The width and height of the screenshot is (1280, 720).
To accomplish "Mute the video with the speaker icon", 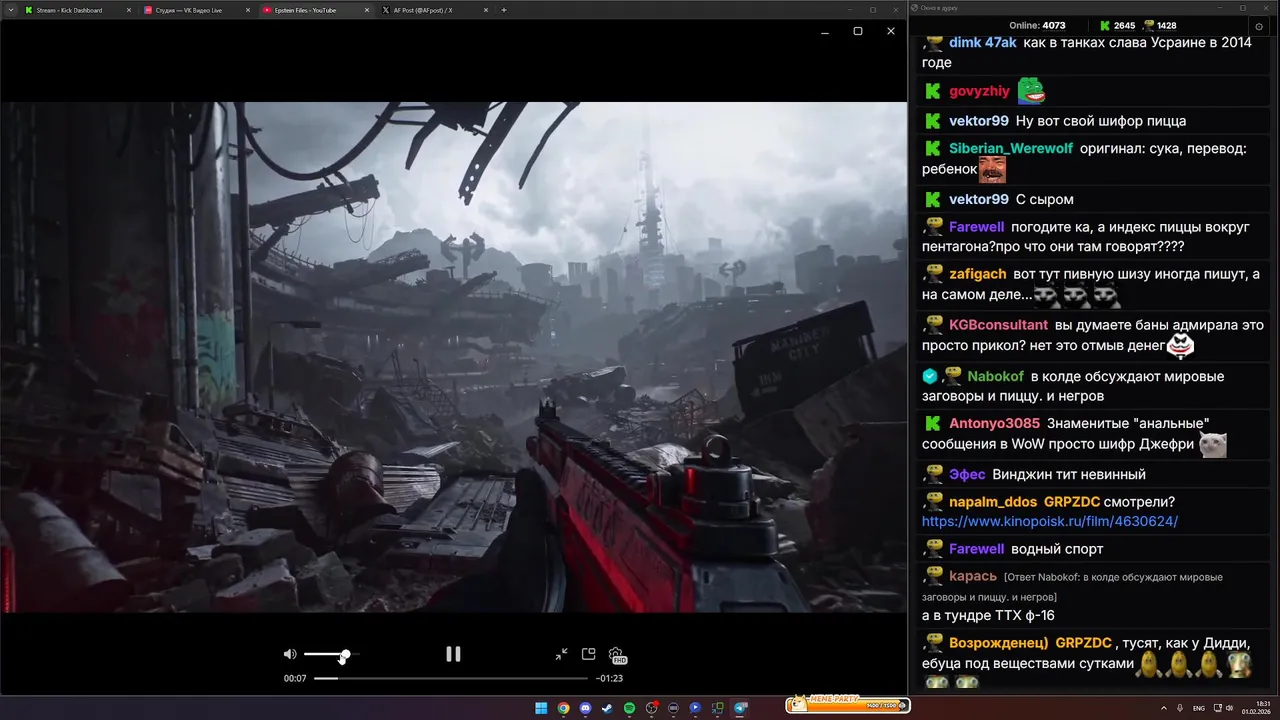I will 290,654.
